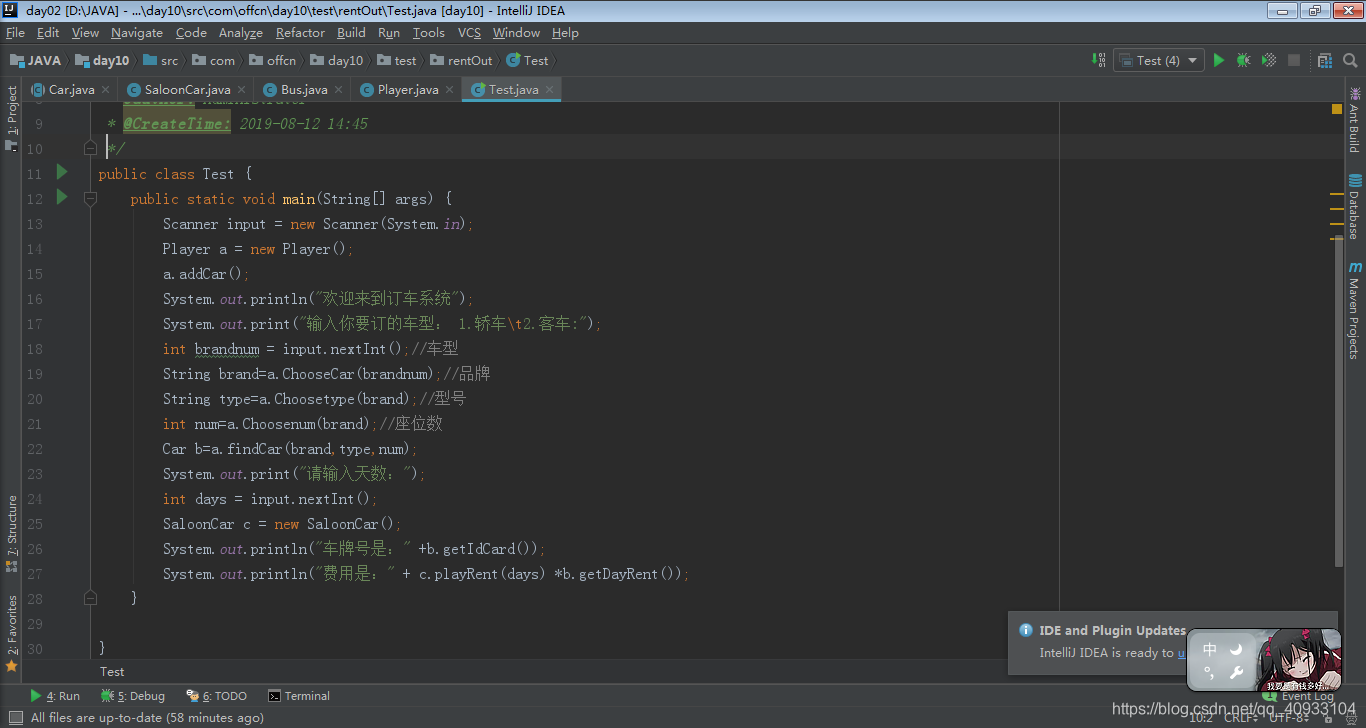This screenshot has width=1366, height=728.
Task: Click the rentOut breadcrumb in navigation bar
Action: coord(461,60)
